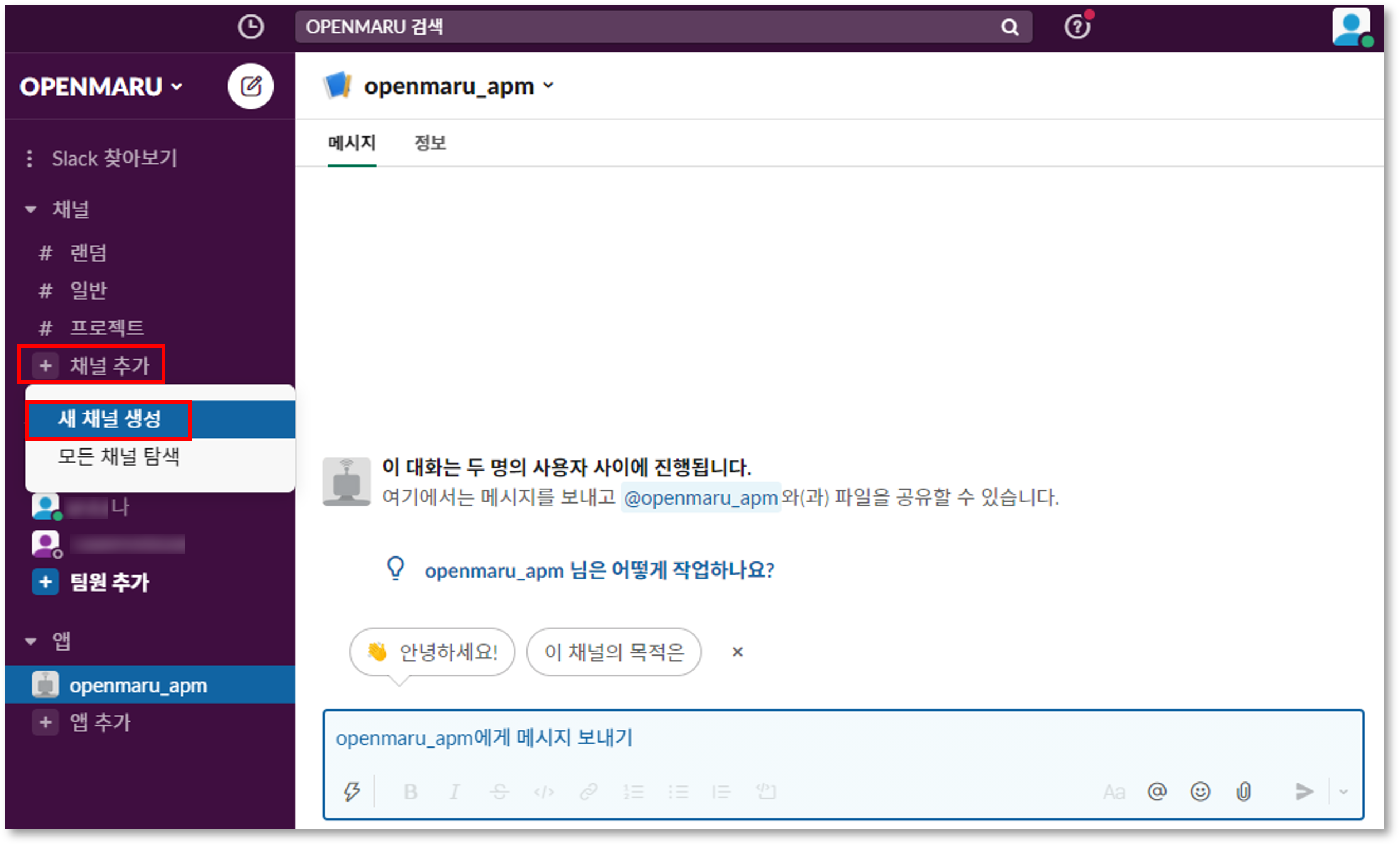
Task: Click the 안녕하세요! suggestion button
Action: pos(432,652)
